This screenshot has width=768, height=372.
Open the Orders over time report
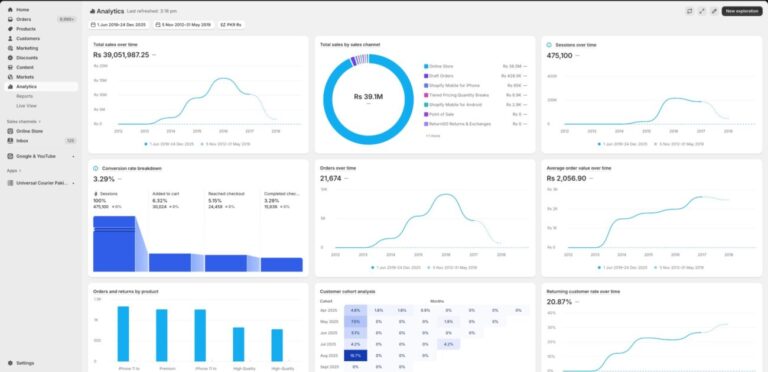pos(338,168)
